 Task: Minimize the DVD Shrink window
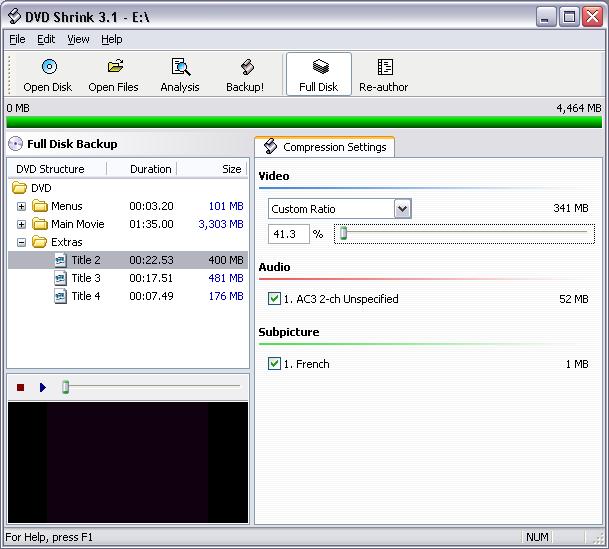pos(545,17)
